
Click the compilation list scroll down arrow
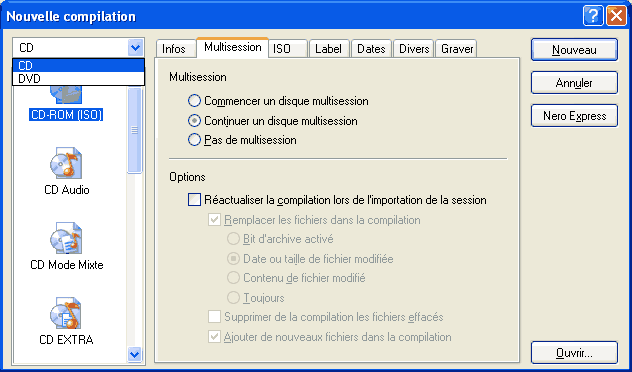pyautogui.click(x=134, y=354)
